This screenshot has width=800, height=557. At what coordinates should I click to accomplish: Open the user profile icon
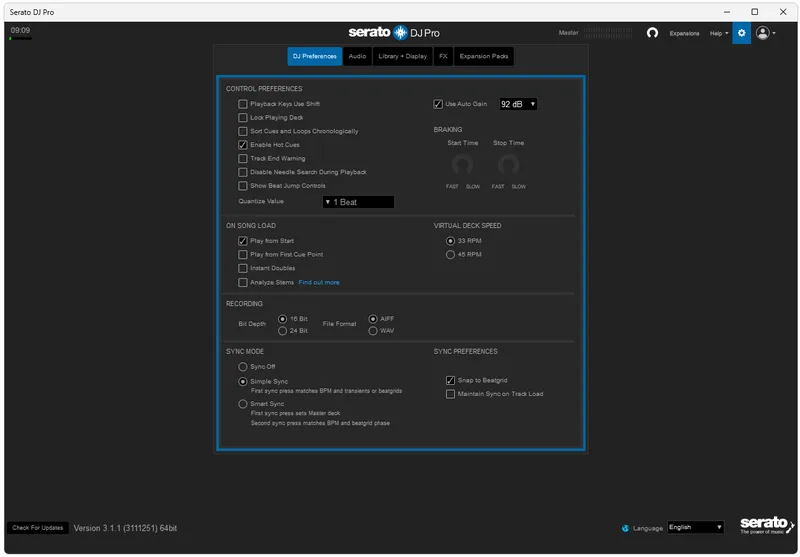click(763, 33)
